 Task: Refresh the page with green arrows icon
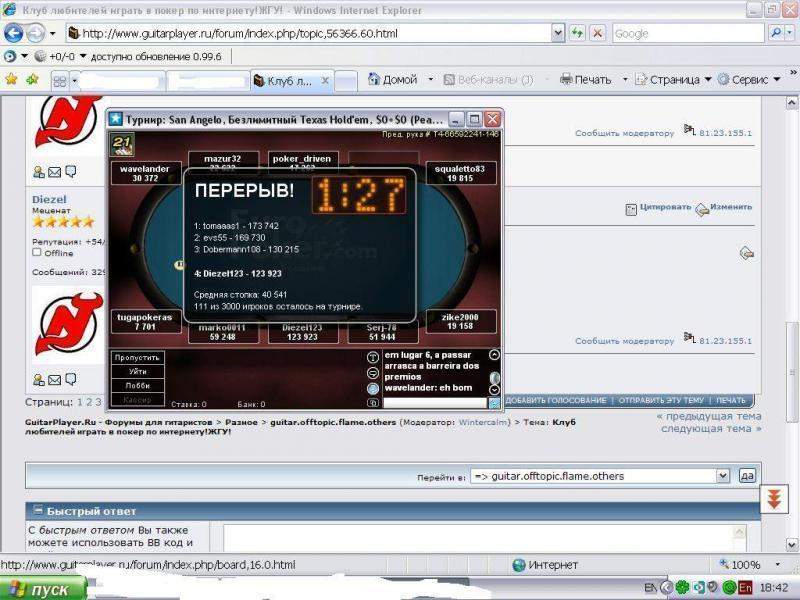[x=577, y=34]
